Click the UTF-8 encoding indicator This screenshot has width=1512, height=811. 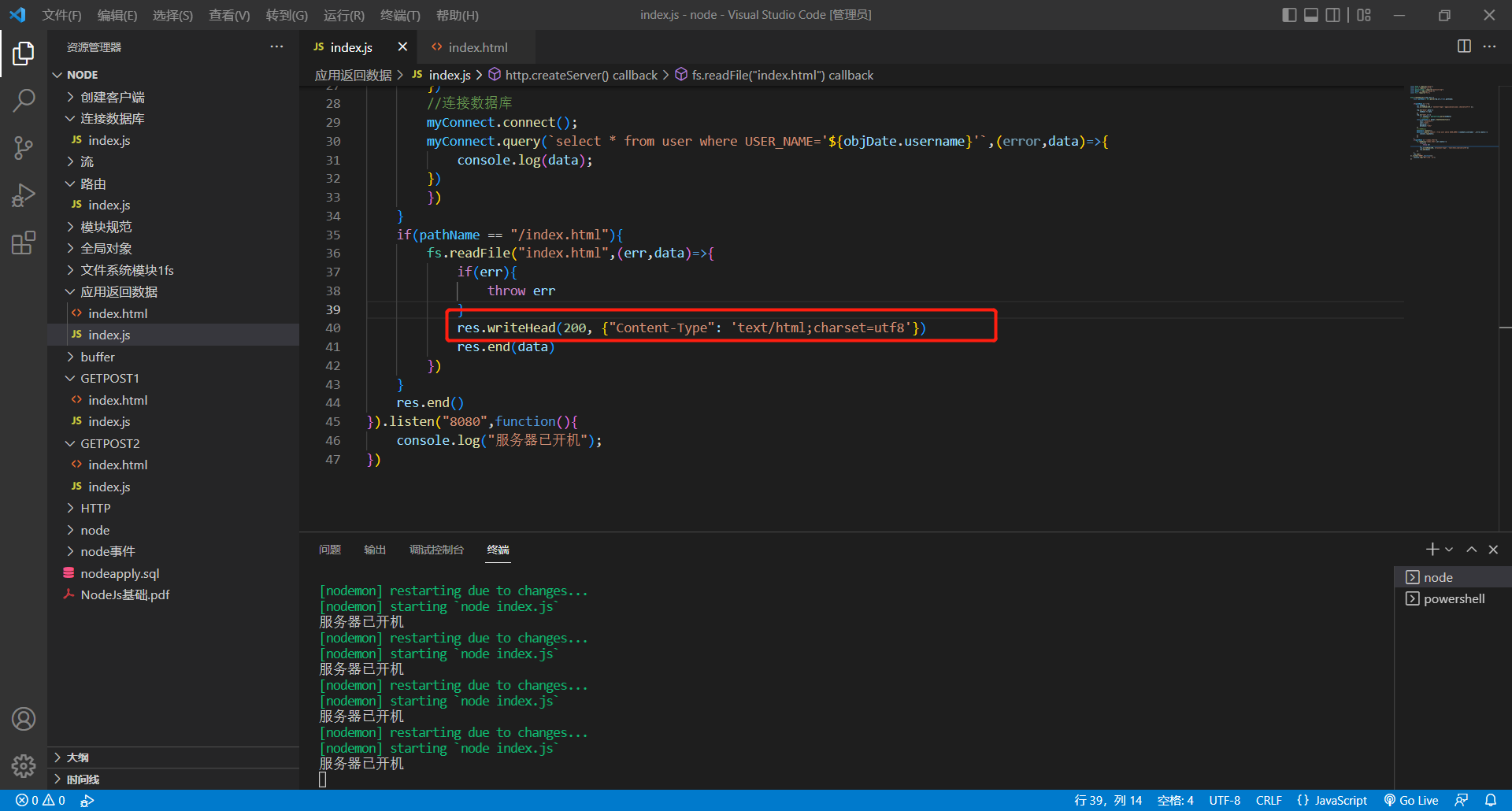click(1225, 800)
